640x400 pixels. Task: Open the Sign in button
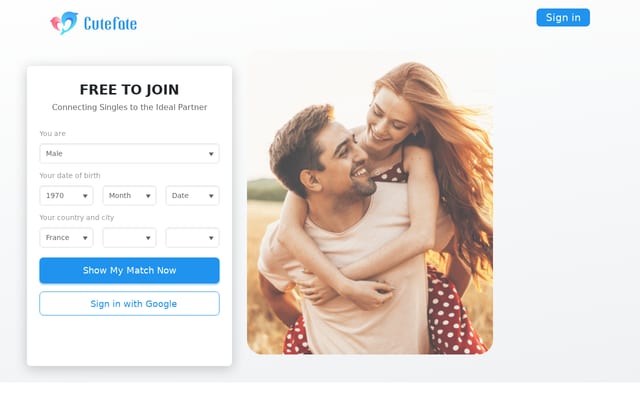[x=563, y=18]
